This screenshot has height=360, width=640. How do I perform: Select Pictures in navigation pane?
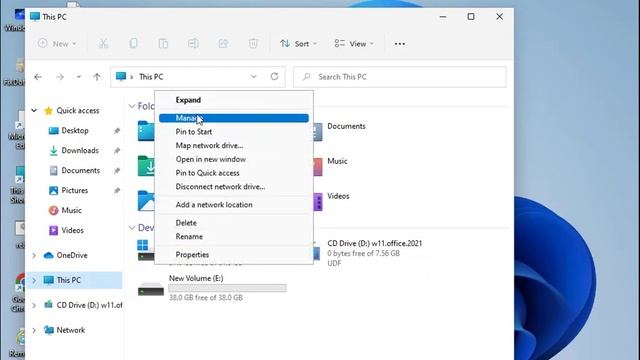tap(74, 191)
